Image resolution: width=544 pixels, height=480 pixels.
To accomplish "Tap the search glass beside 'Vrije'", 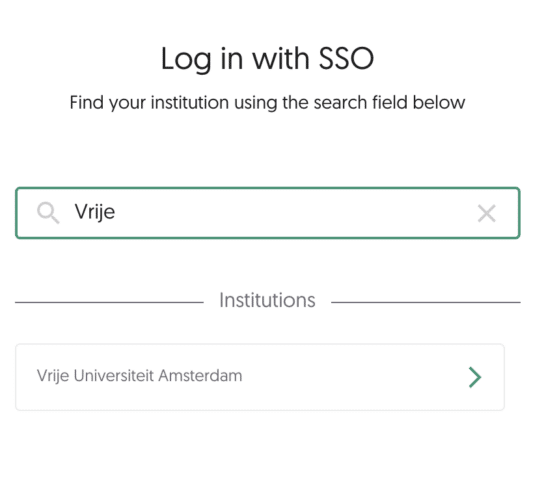I will coord(48,213).
